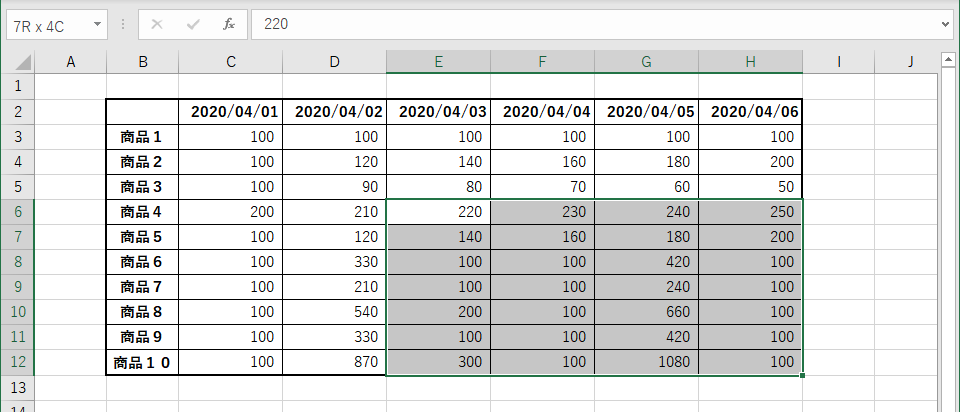Click the 商品６ label cell
Image resolution: width=960 pixels, height=412 pixels.
143,262
